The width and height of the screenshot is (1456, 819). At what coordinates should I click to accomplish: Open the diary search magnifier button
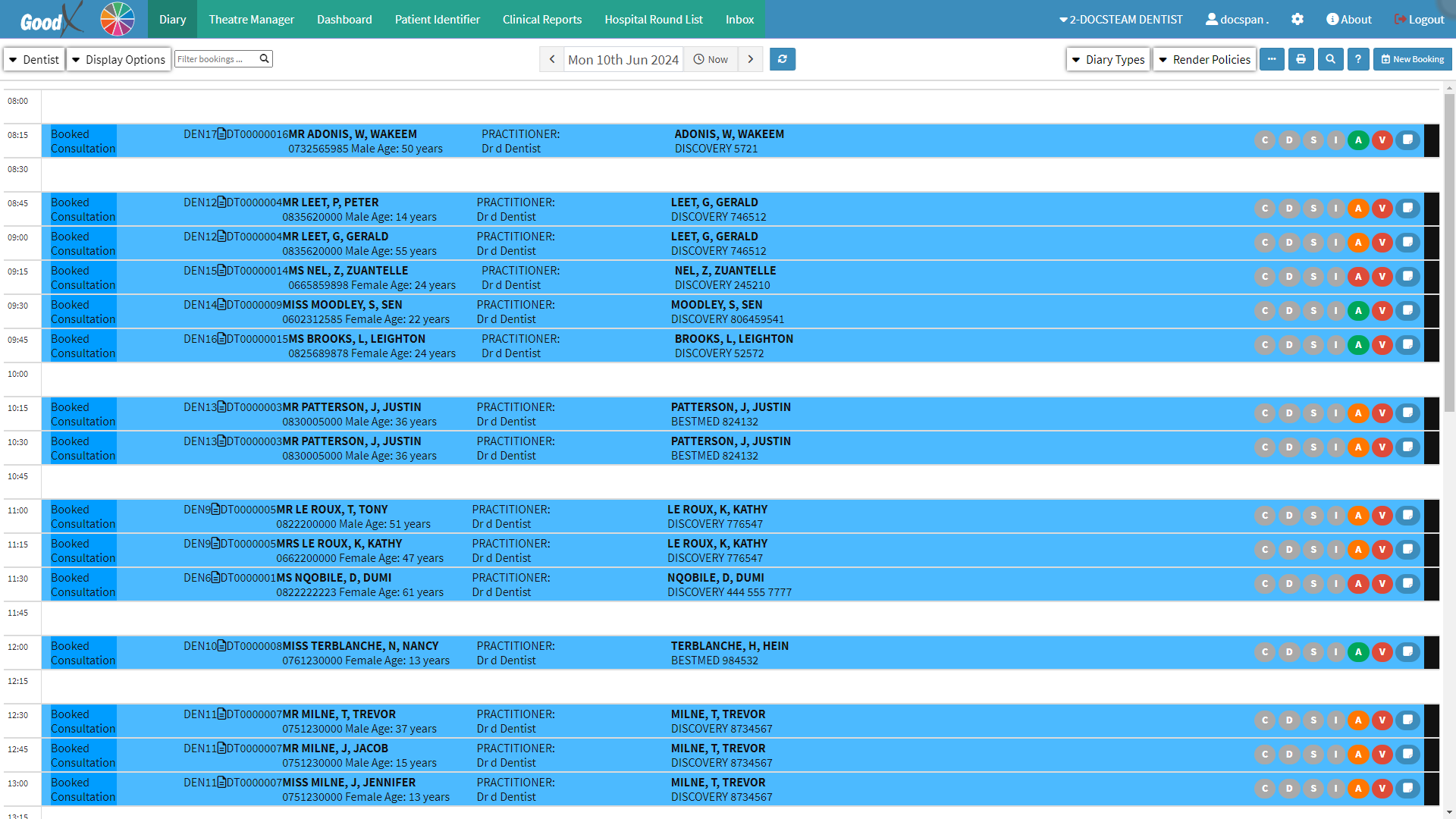[x=1330, y=59]
